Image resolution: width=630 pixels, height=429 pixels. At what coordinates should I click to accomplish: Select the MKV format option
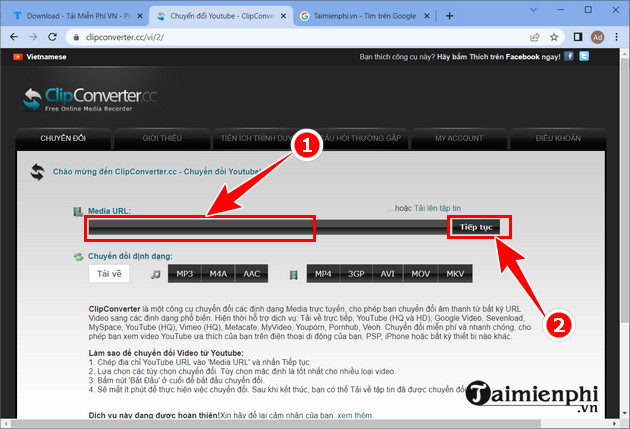tap(455, 273)
